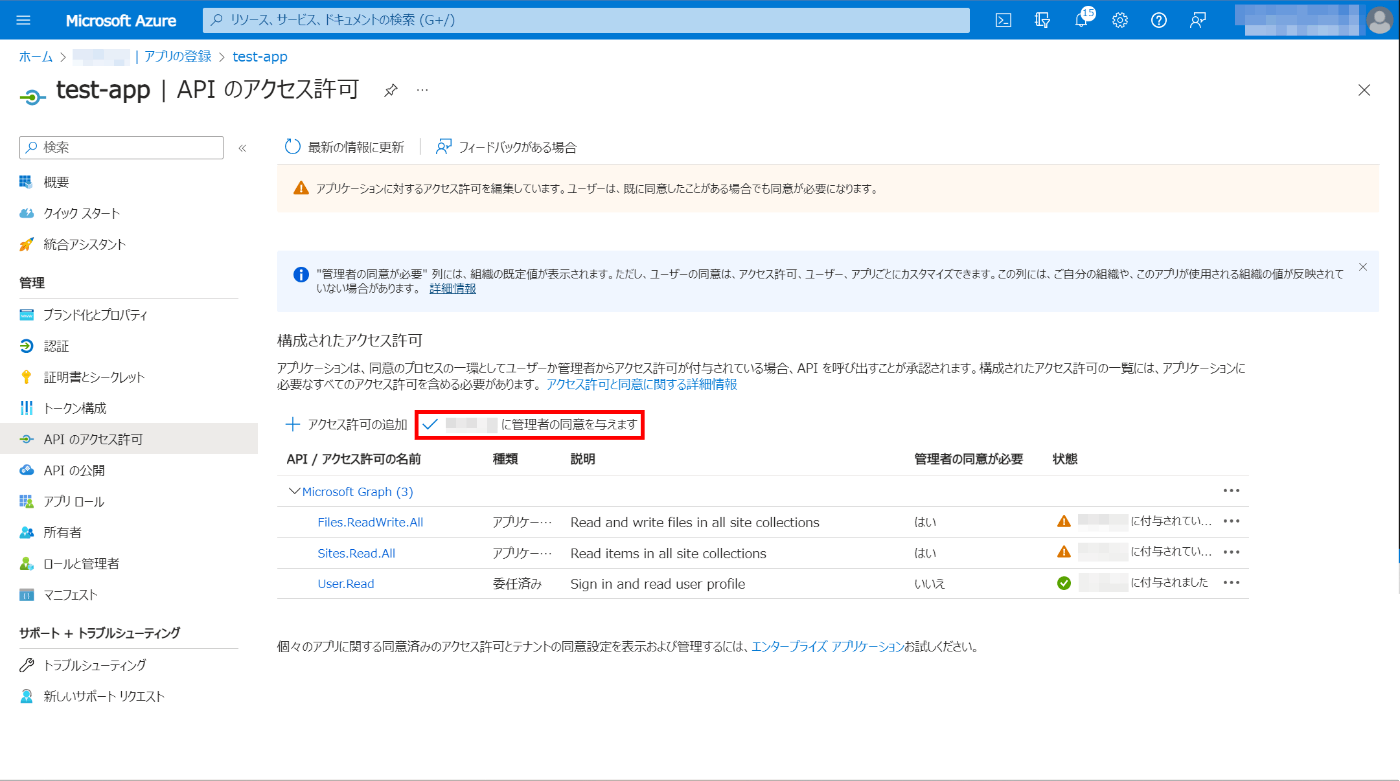The width and height of the screenshot is (1400, 781).
Task: Collapse the left navigation pane
Action: click(242, 148)
